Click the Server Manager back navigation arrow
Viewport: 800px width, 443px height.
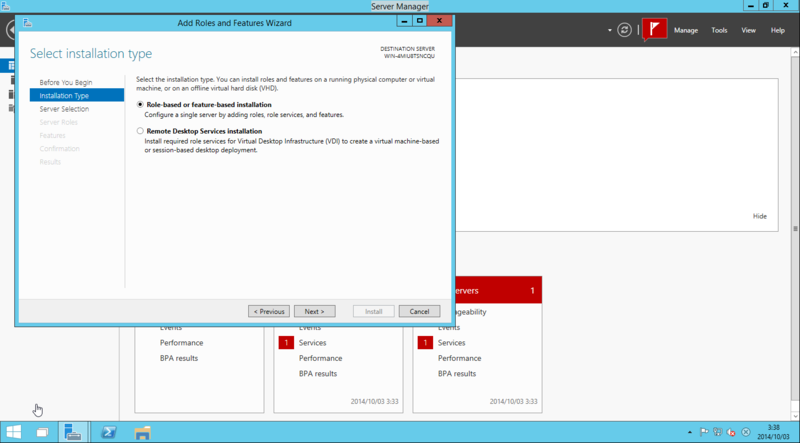click(x=10, y=30)
